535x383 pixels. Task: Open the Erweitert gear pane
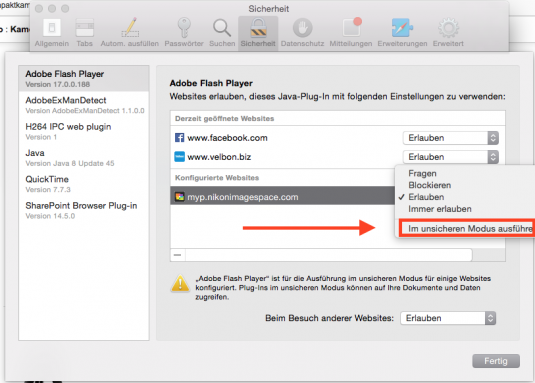click(448, 33)
